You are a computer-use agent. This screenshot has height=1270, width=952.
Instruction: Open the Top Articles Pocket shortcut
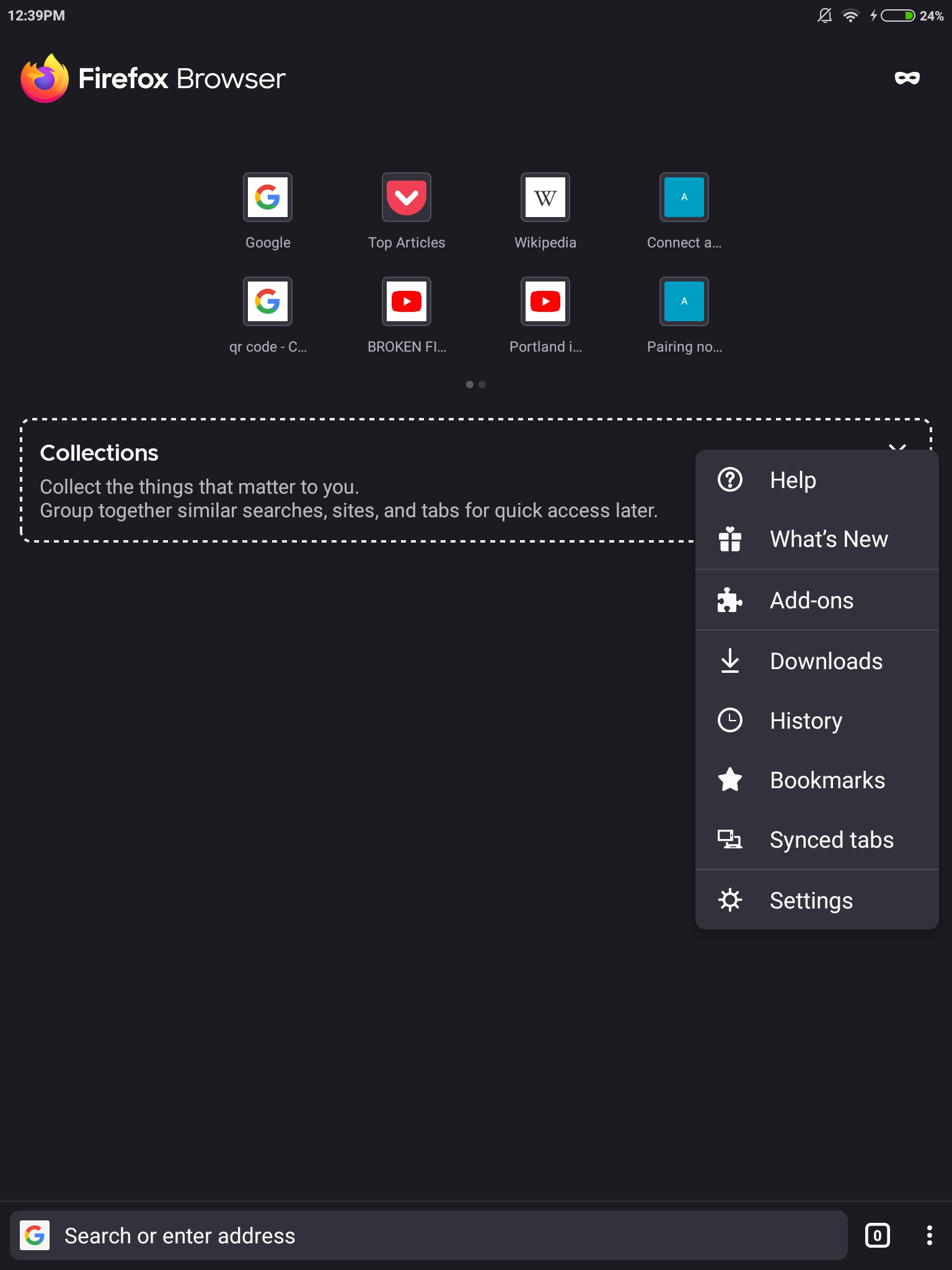pos(406,197)
